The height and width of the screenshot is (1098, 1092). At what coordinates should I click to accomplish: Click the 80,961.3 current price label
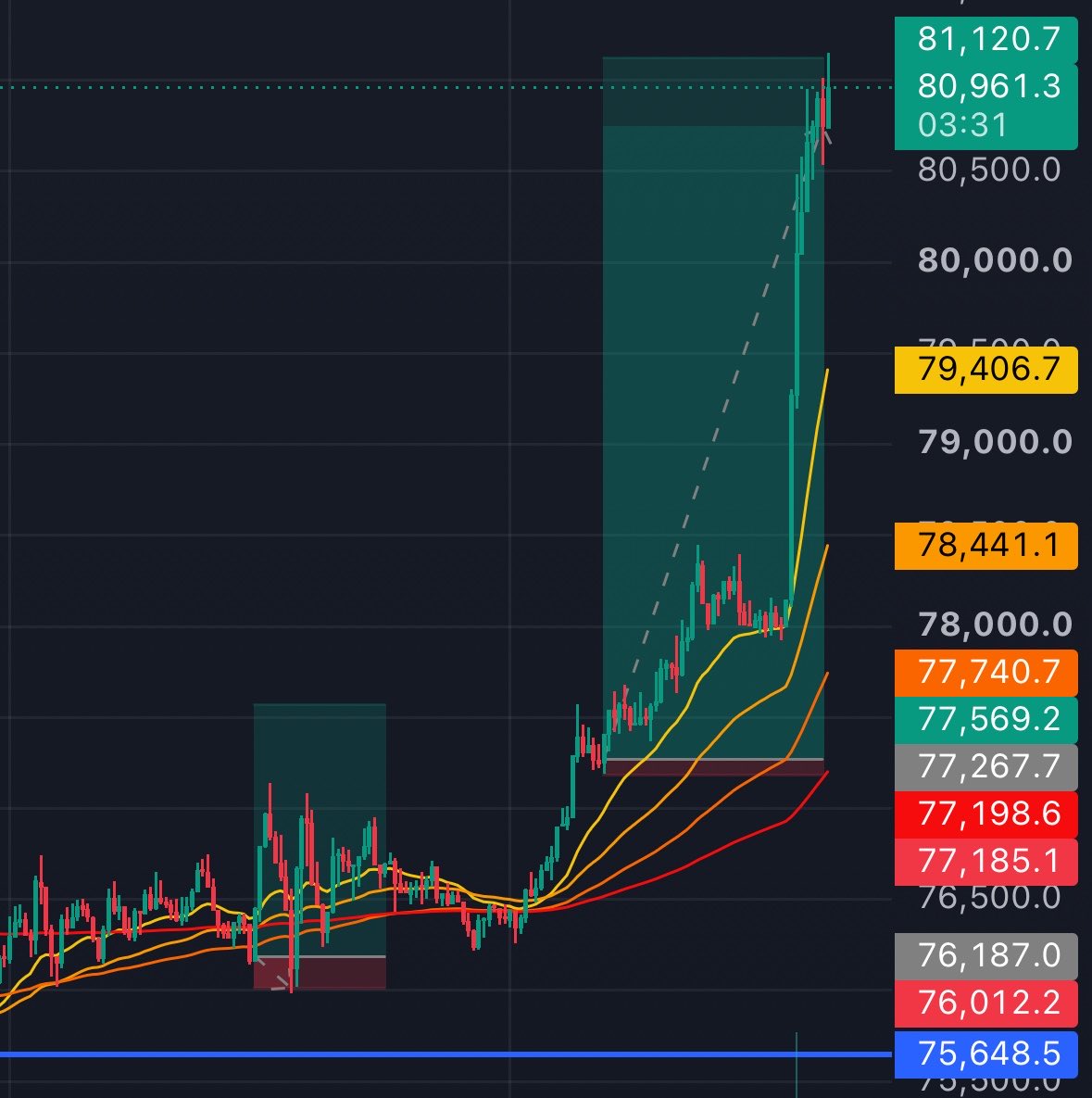[x=988, y=86]
